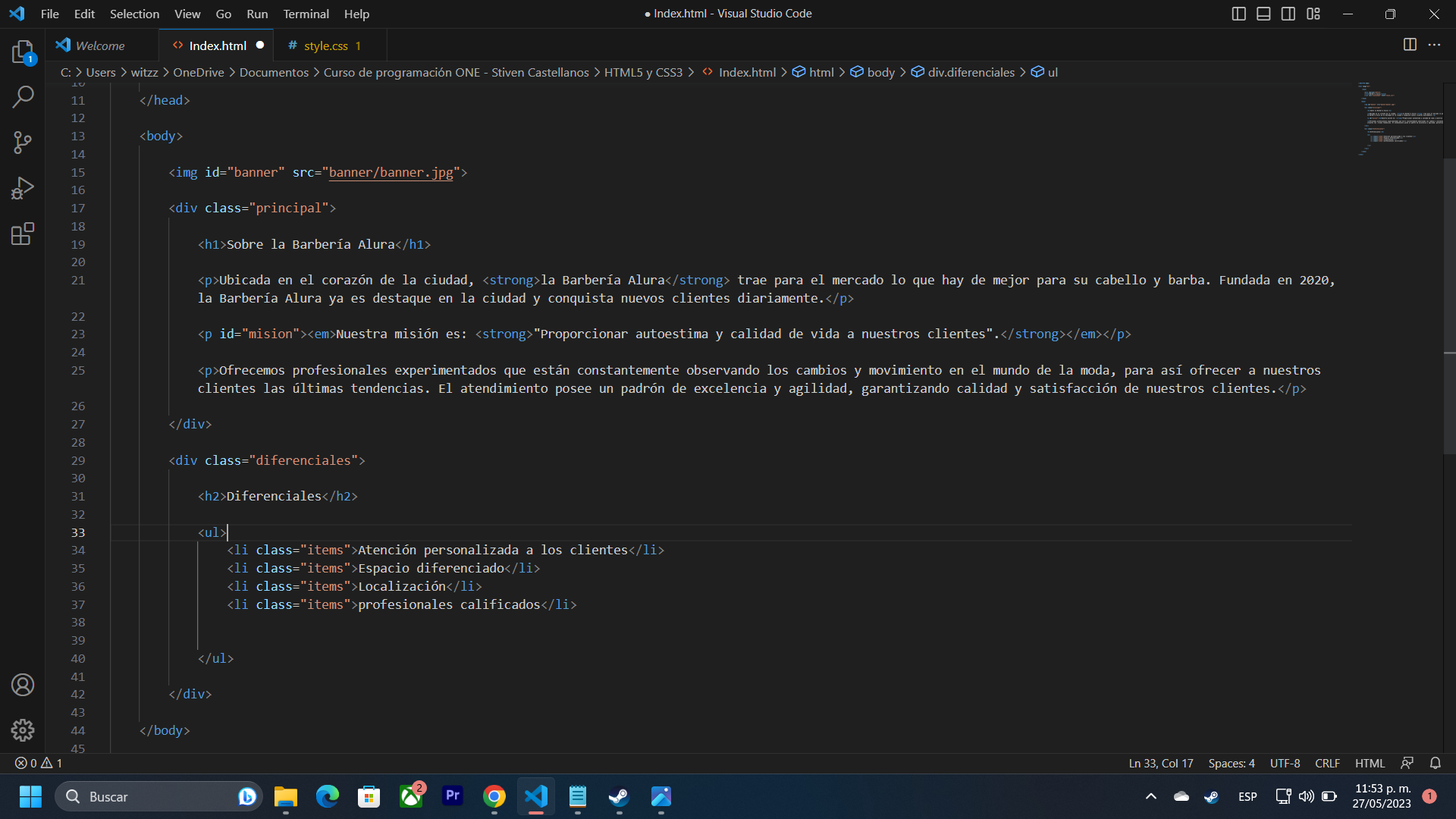Open the Windows Start menu

[30, 796]
